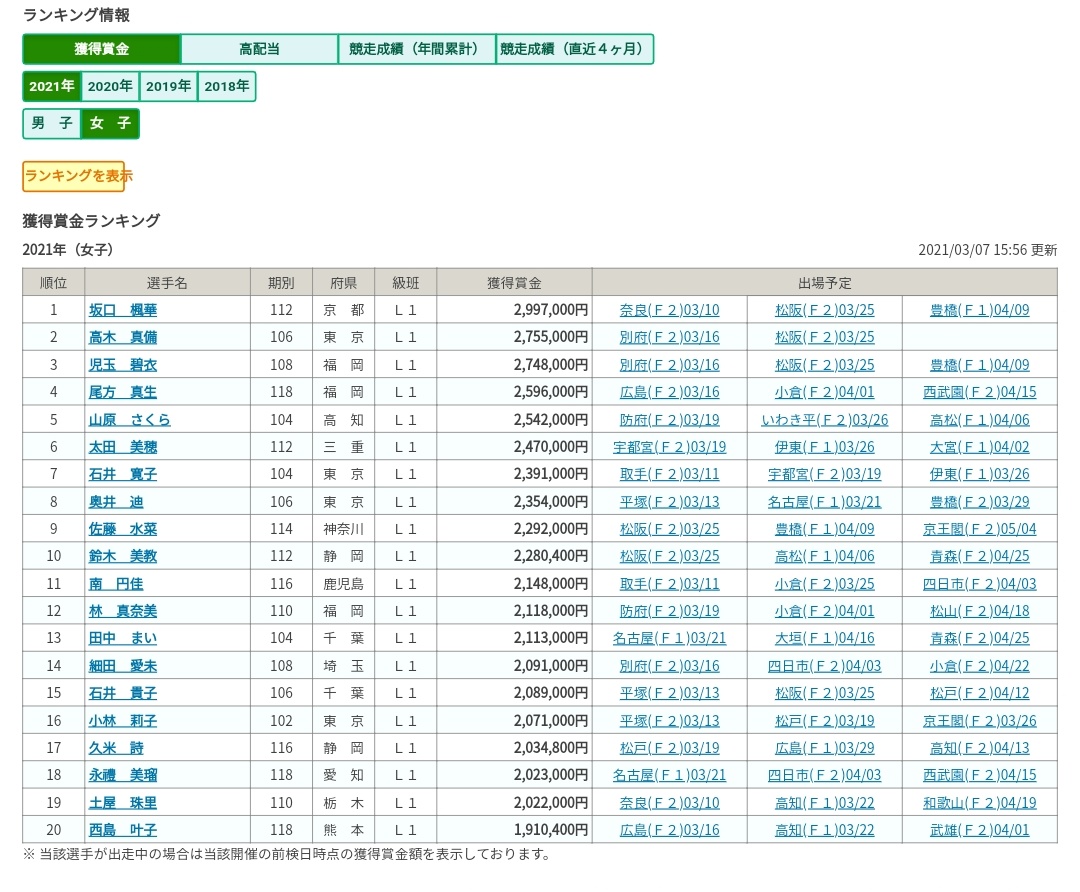This screenshot has width=1080, height=892.
Task: Open player 高木 真備 profile link
Action: [123, 338]
